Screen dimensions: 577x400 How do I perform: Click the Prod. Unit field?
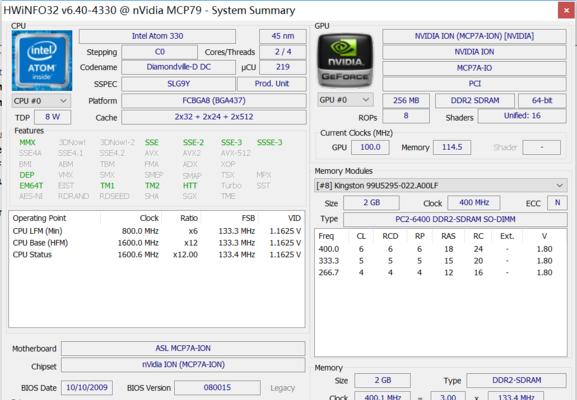pos(272,84)
